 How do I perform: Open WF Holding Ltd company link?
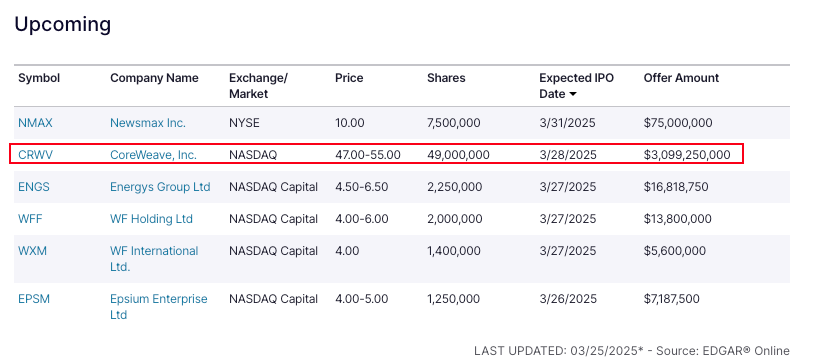point(151,219)
